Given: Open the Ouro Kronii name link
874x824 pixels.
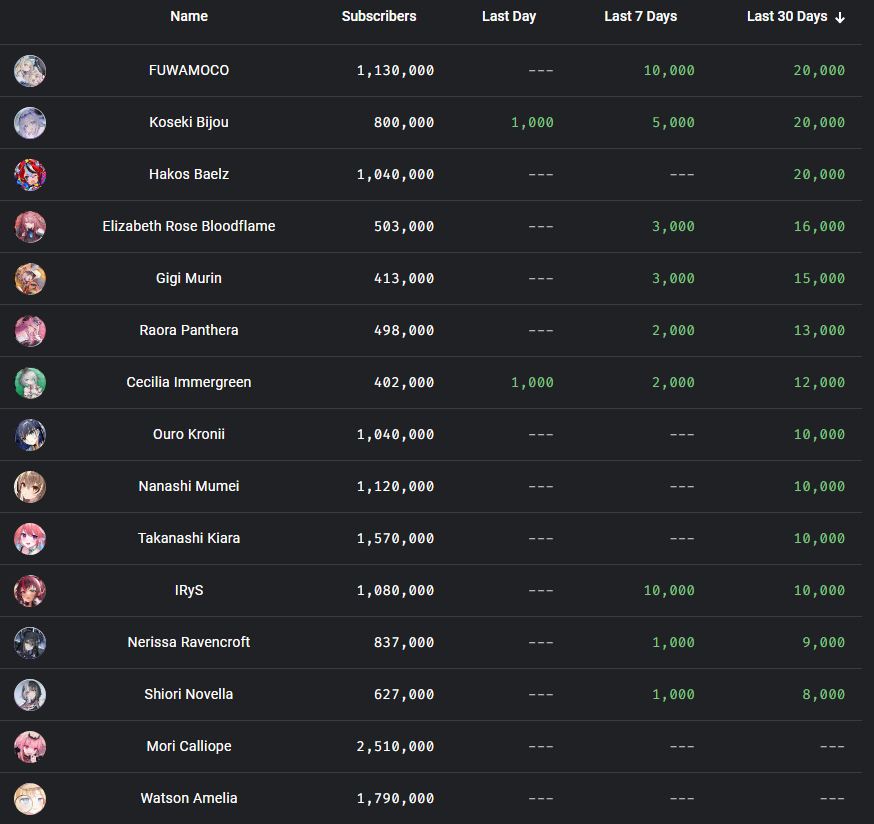Looking at the screenshot, I should pyautogui.click(x=189, y=435).
